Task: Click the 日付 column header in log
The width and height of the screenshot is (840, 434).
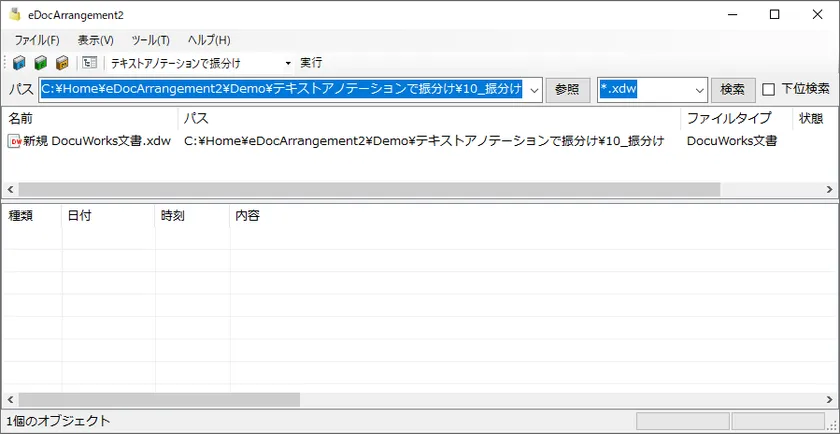Action: [109, 216]
